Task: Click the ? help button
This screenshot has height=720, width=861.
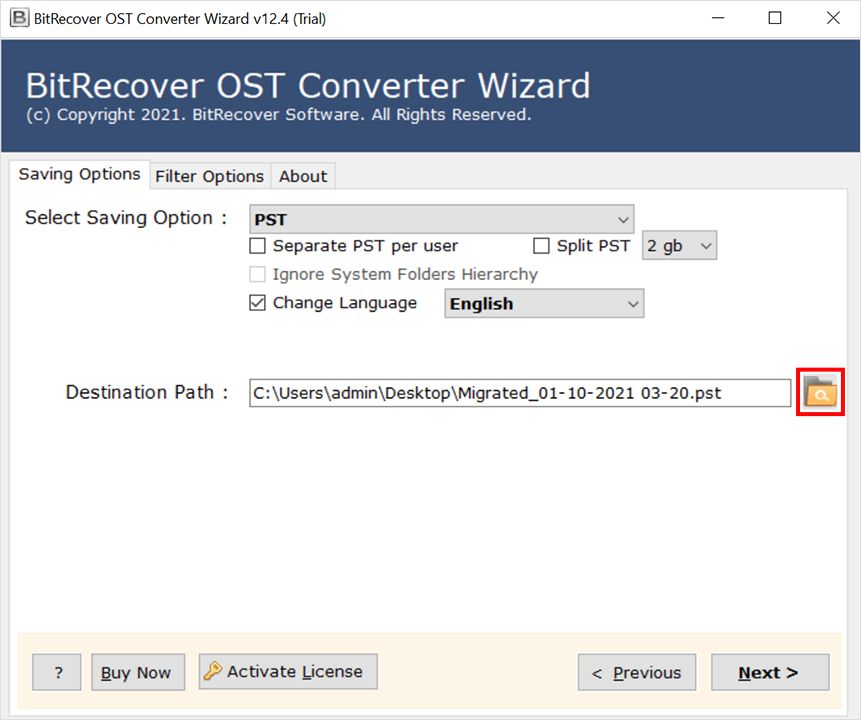Action: point(57,672)
